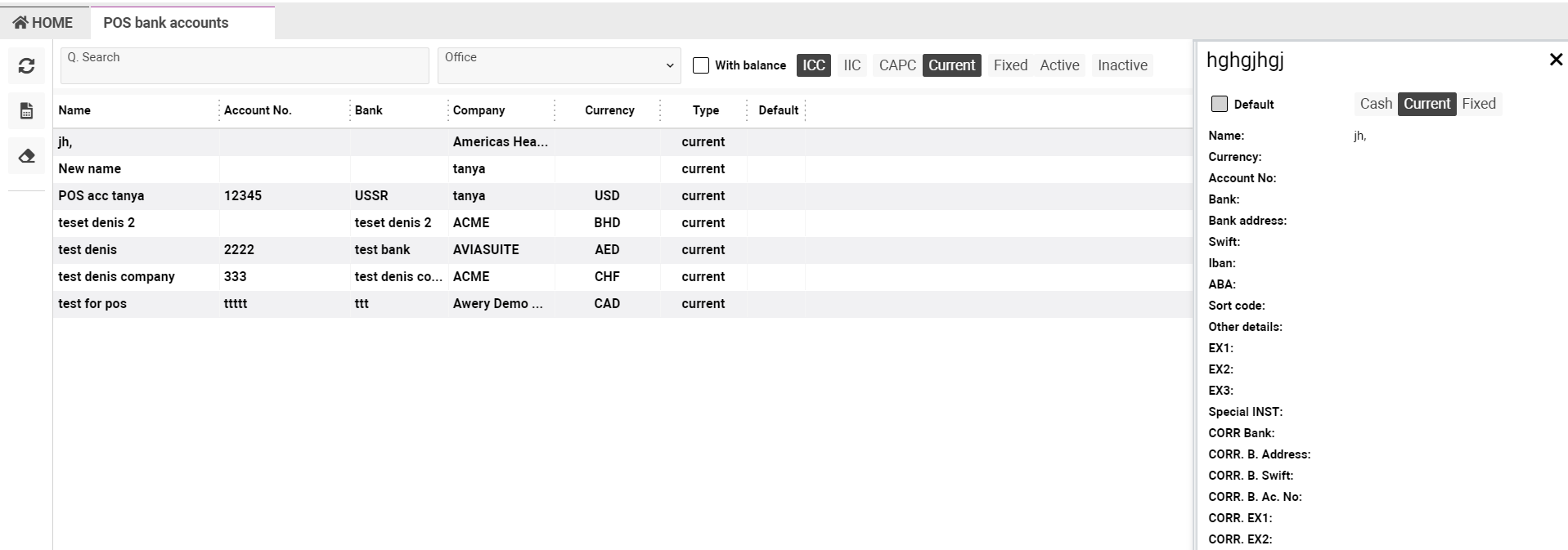Click the calculator report icon in the sidebar
Image resolution: width=1568 pixels, height=550 pixels.
point(26,111)
